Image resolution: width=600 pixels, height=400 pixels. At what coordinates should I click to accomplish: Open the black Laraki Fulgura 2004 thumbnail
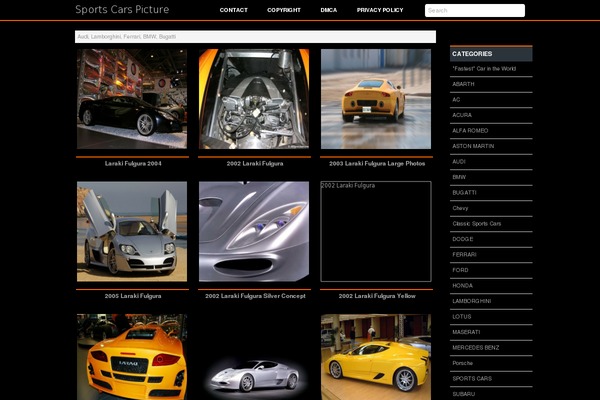pos(132,99)
